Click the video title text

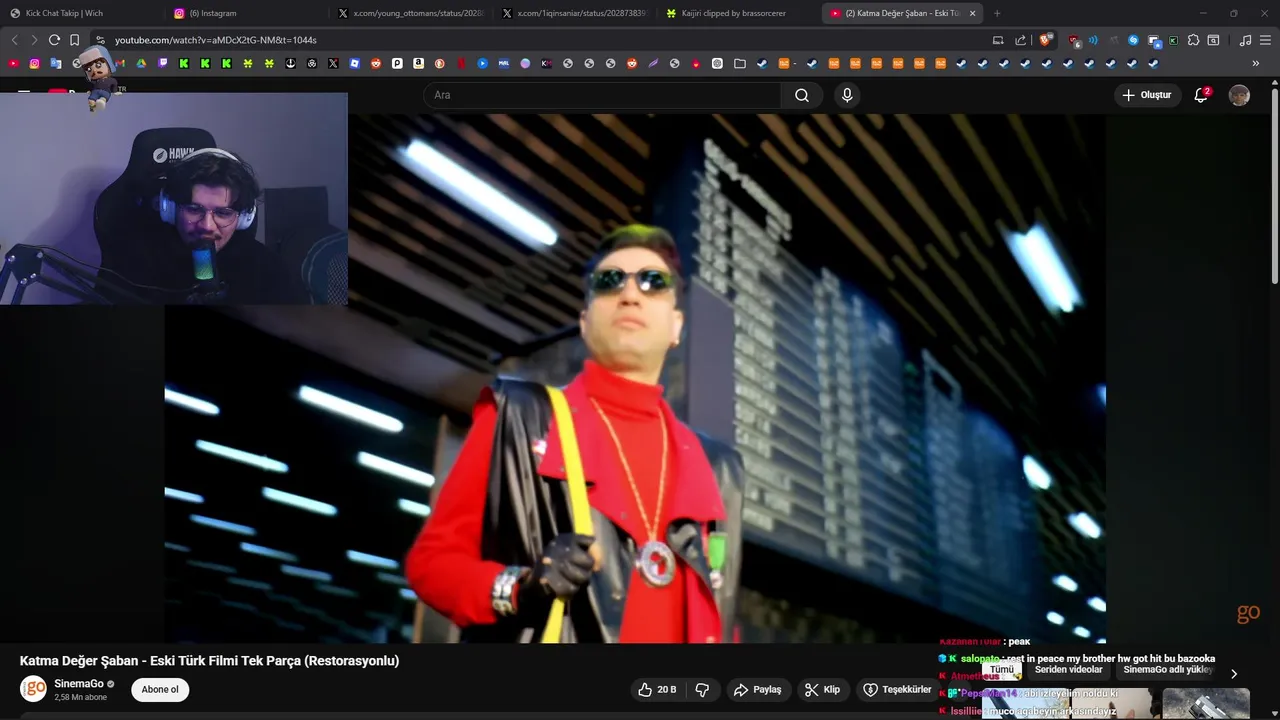(x=209, y=661)
